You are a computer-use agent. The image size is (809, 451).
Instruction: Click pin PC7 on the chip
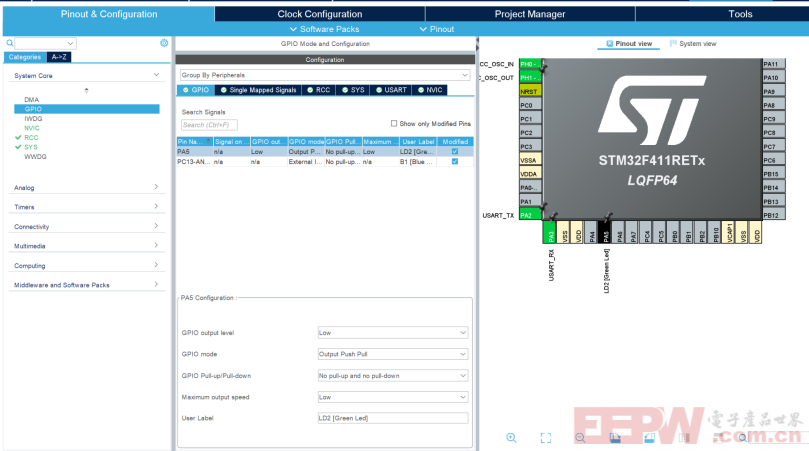click(x=774, y=147)
